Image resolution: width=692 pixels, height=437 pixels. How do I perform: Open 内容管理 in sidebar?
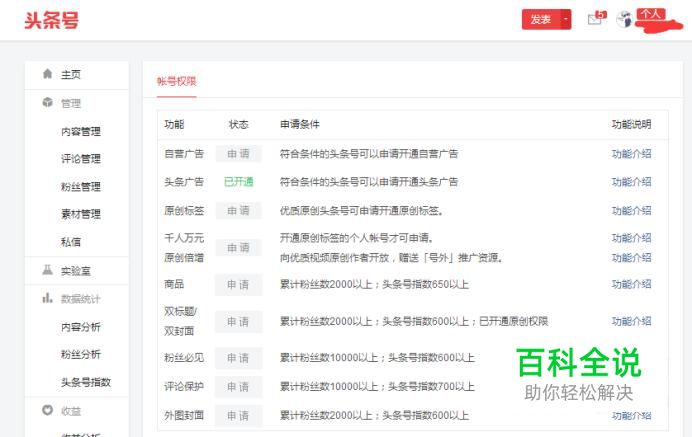pyautogui.click(x=81, y=131)
